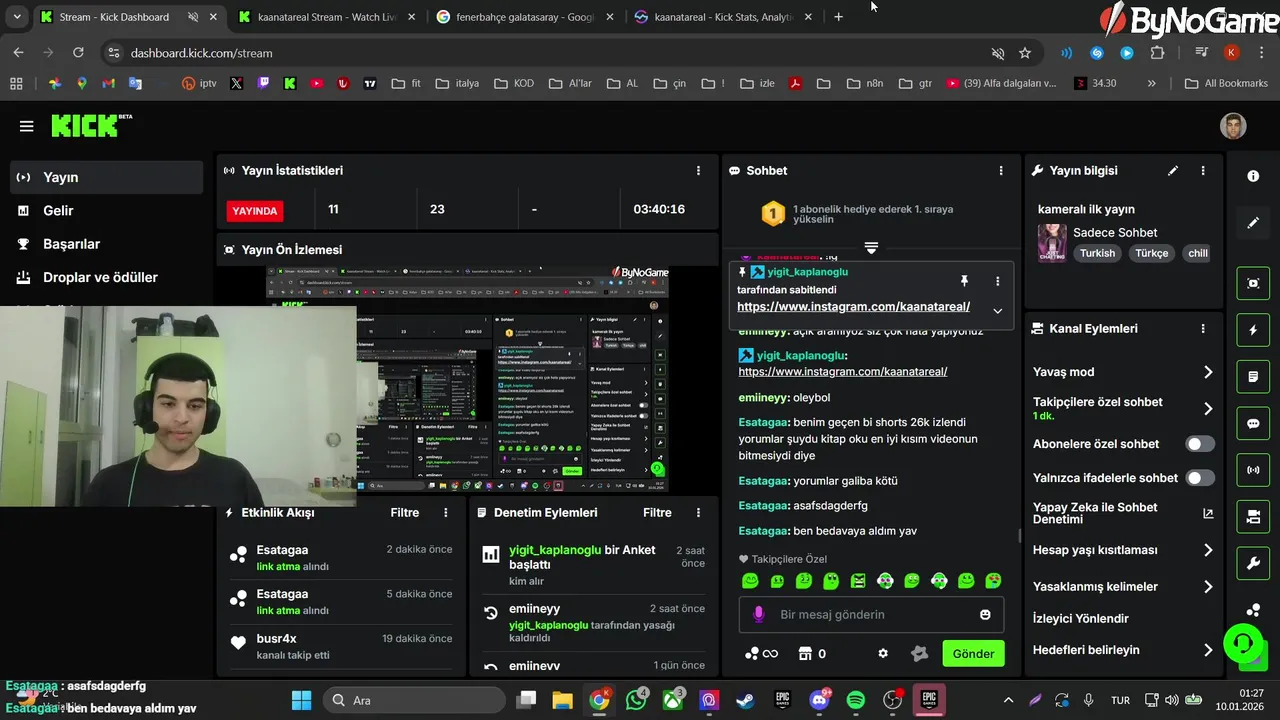
Task: Open Yayın İstatistikleri three-dot menu
Action: [x=698, y=171]
